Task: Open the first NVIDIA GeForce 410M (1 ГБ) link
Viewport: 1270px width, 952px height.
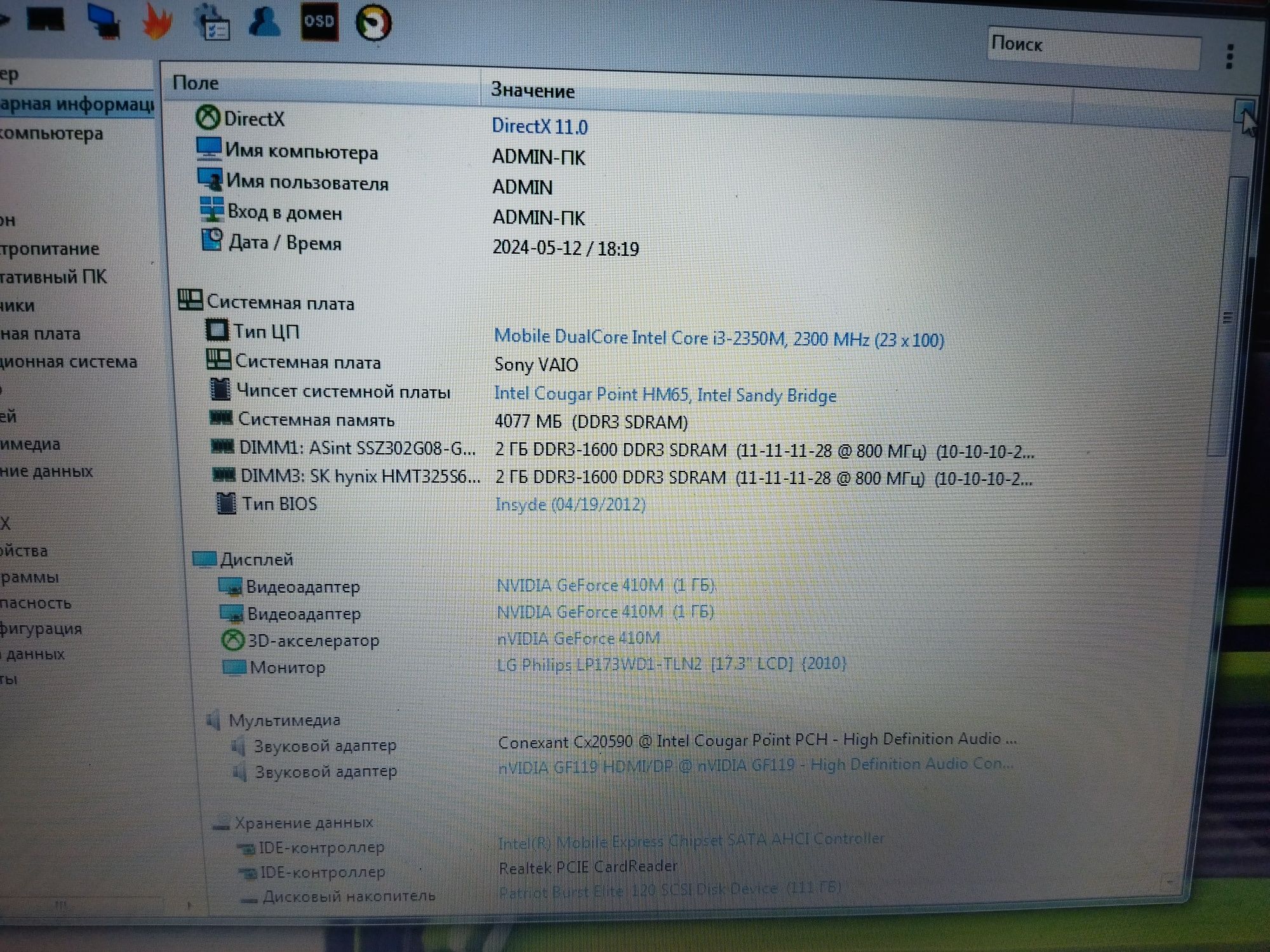Action: click(606, 585)
